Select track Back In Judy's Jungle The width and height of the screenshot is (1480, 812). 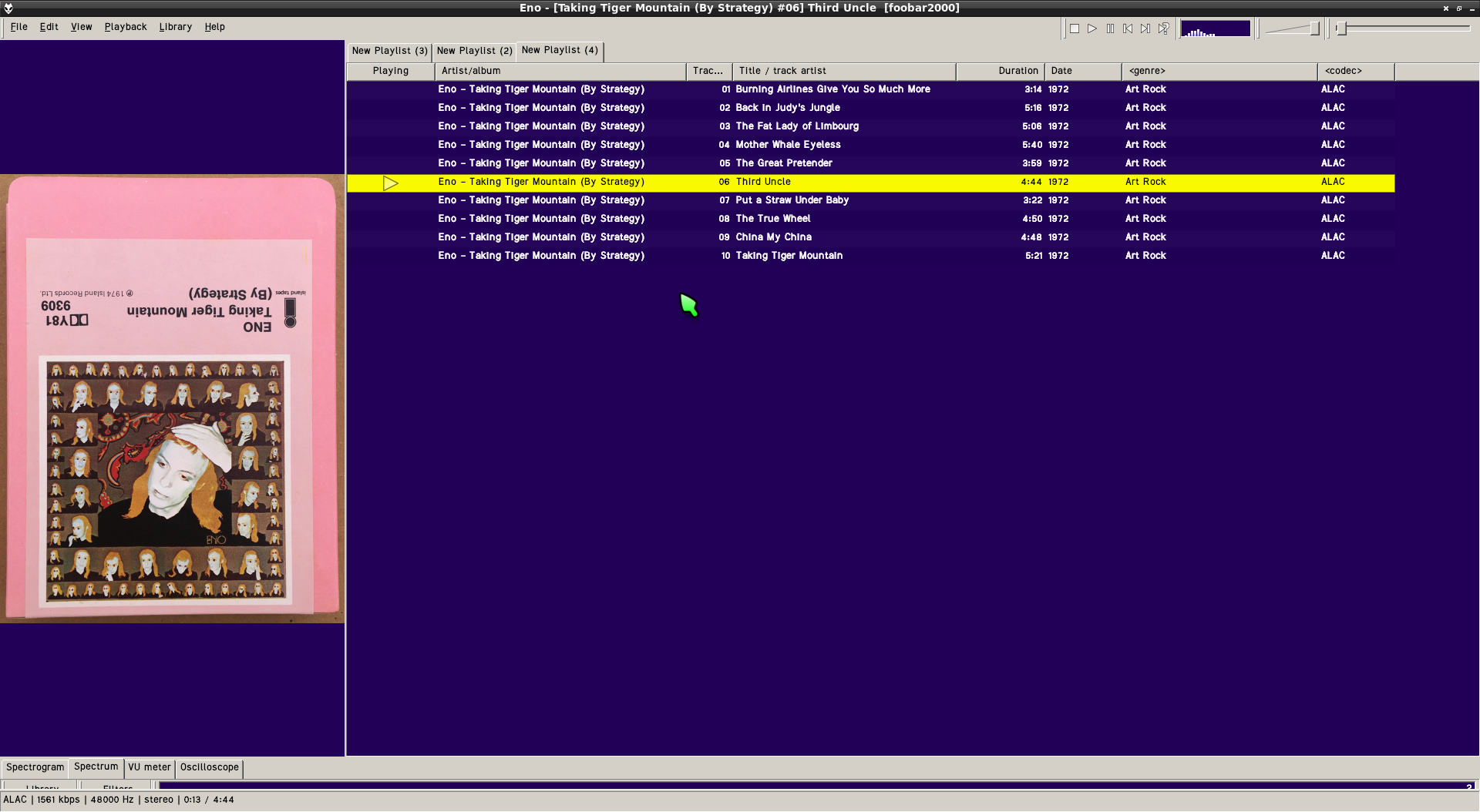(x=870, y=108)
